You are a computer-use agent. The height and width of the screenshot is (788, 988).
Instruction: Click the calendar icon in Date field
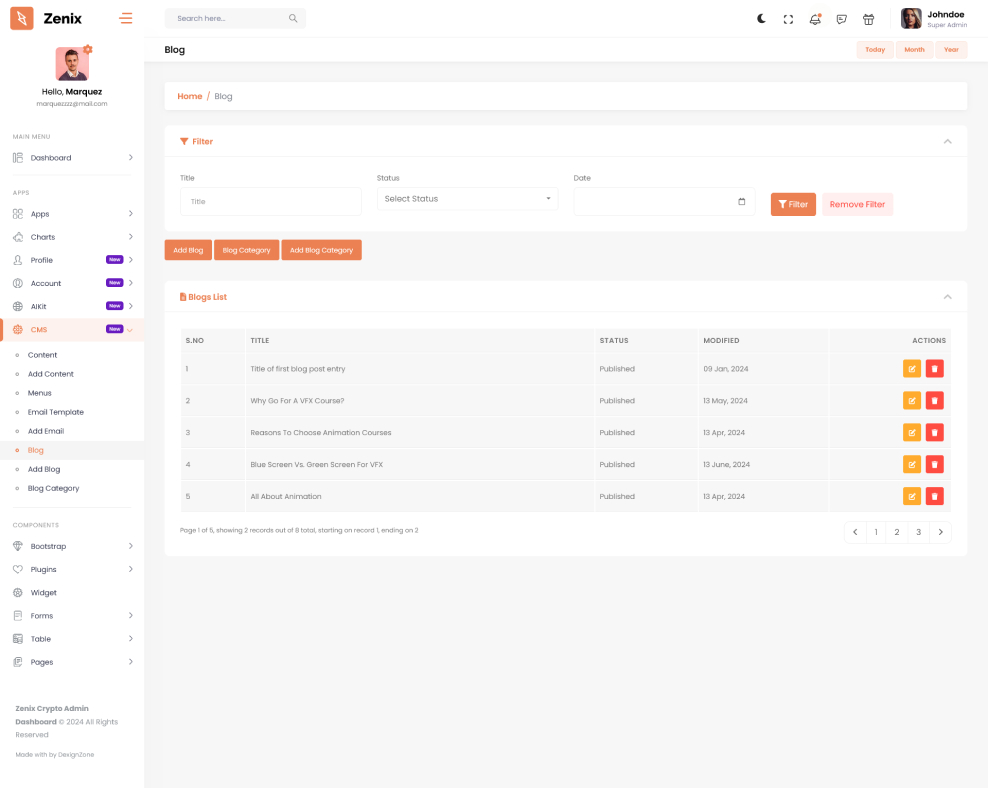coord(741,202)
